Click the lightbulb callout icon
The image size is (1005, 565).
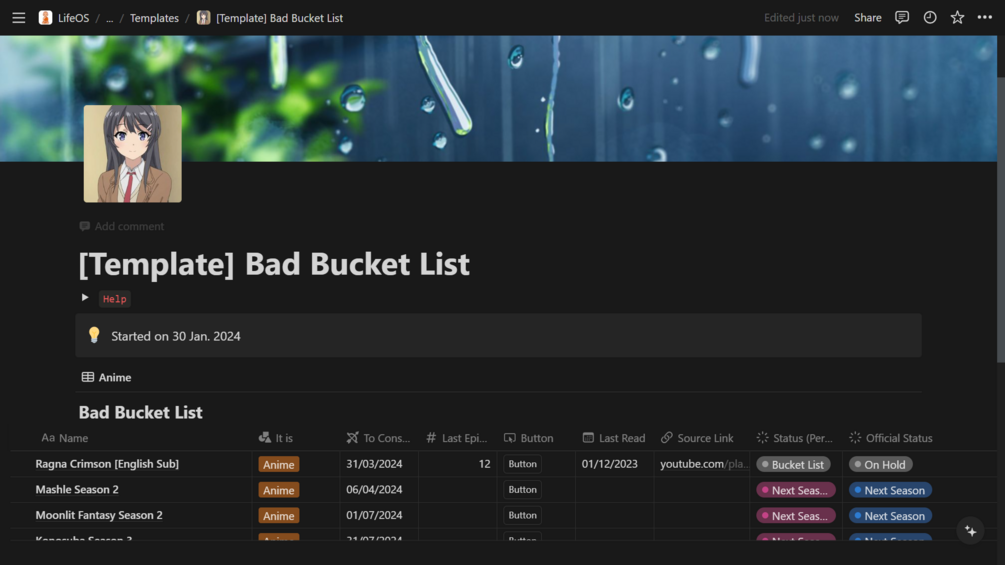94,335
